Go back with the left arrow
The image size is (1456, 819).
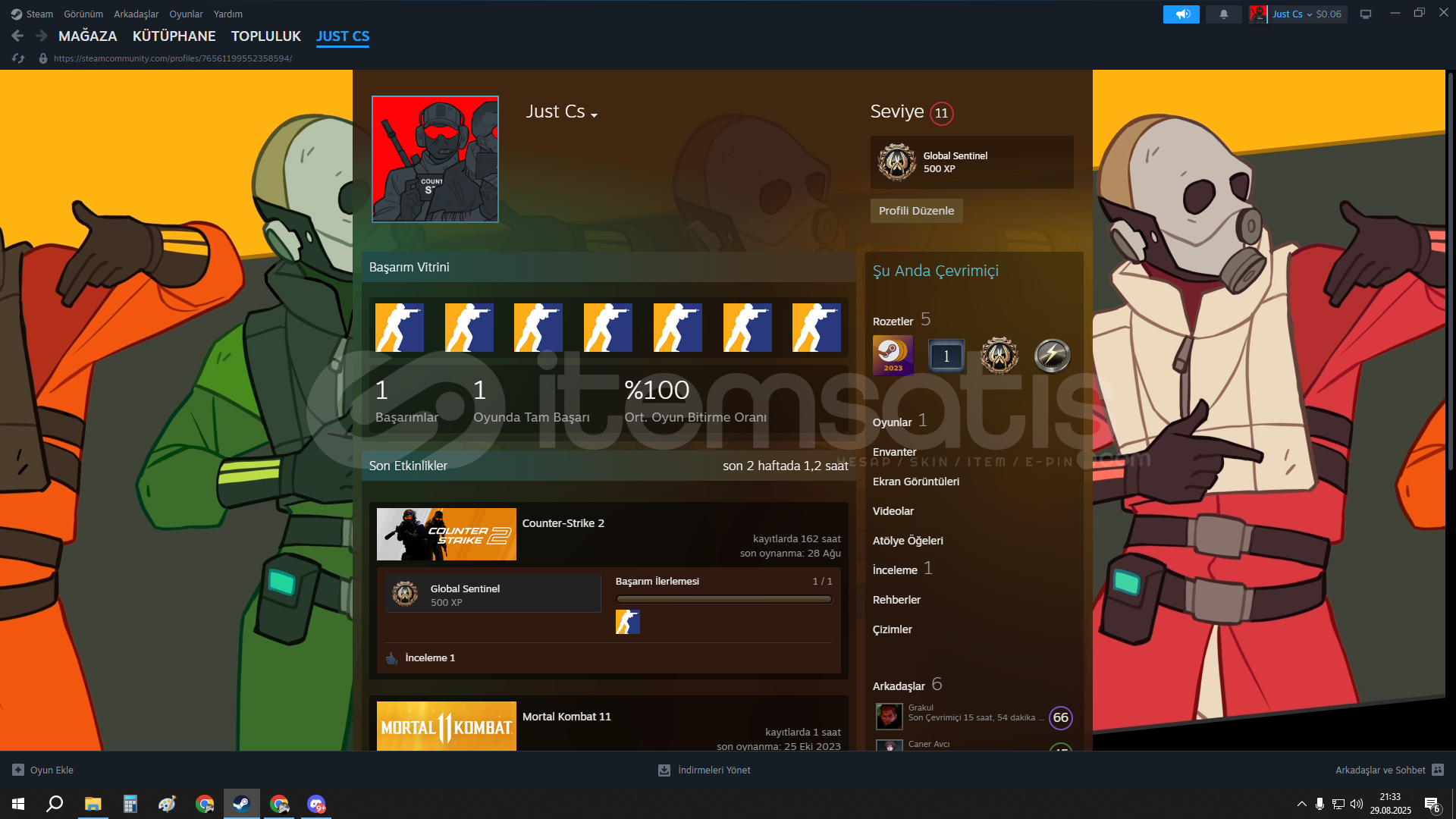point(17,36)
